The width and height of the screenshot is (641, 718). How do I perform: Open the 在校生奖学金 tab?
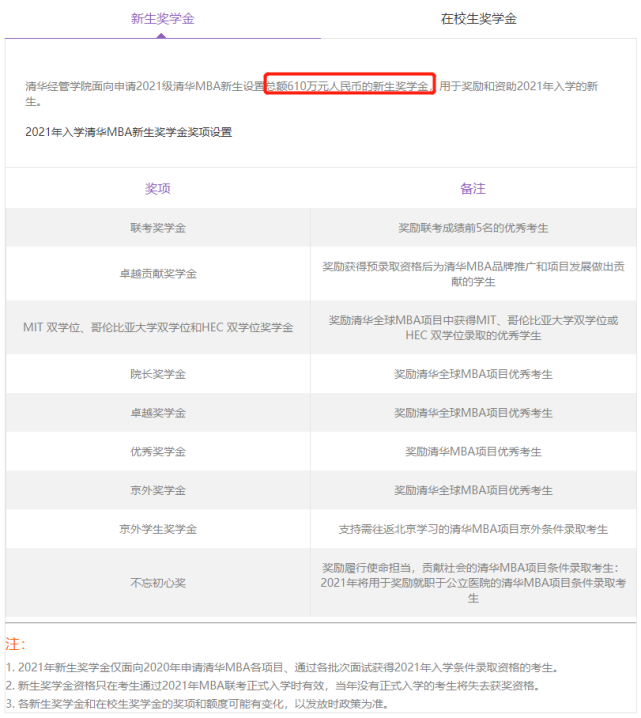tap(478, 19)
